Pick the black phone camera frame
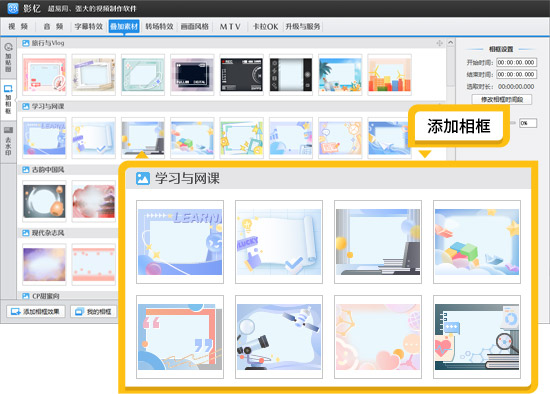This screenshot has height=394, width=550. pos(291,75)
